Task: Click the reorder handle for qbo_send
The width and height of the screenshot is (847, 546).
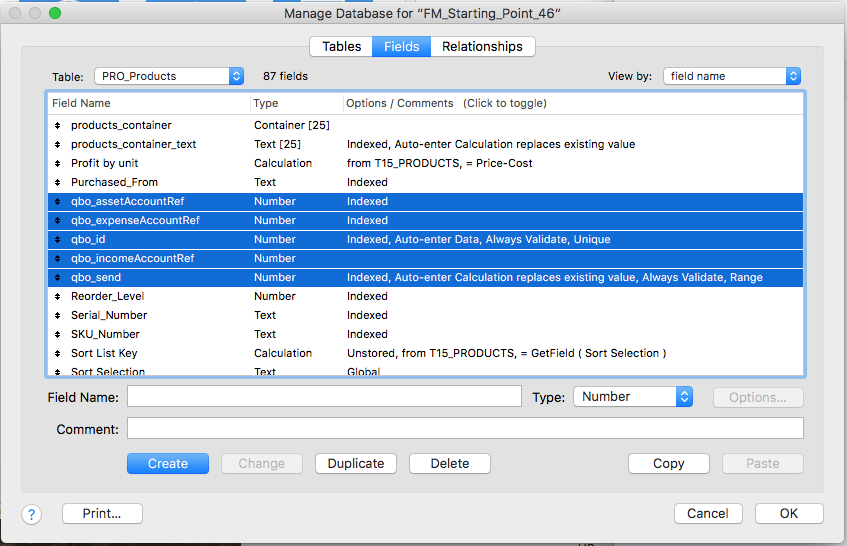Action: point(58,277)
